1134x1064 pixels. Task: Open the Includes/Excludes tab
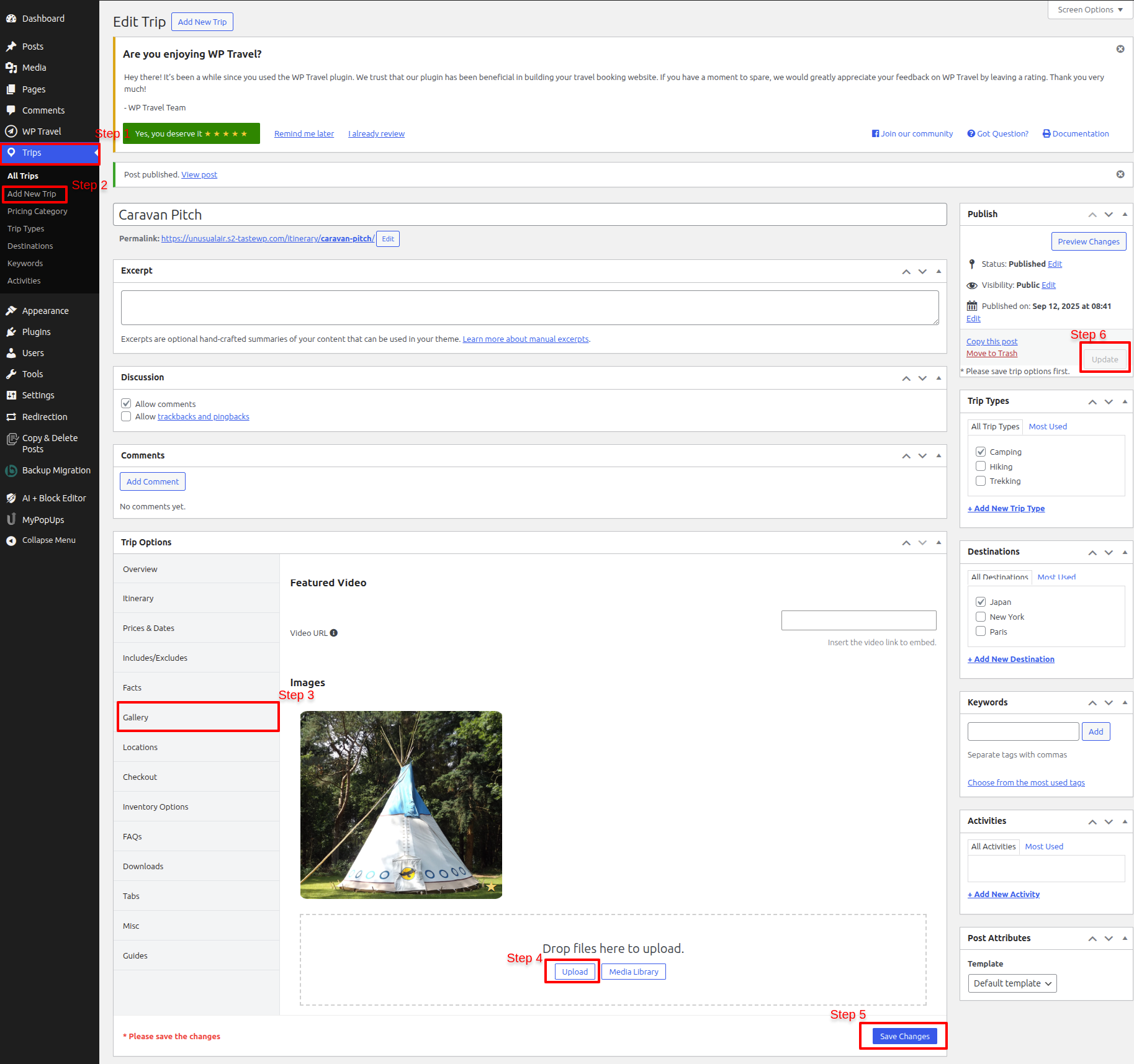coord(196,658)
